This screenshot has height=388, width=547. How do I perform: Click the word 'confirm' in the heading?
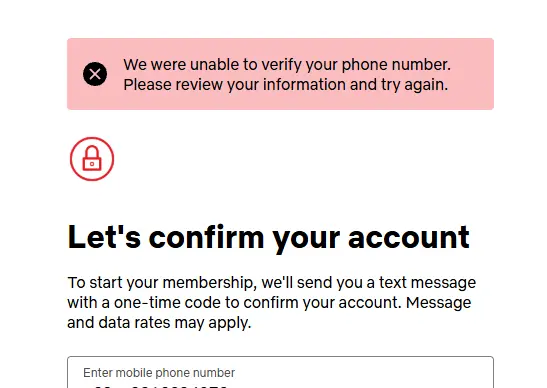coord(207,237)
